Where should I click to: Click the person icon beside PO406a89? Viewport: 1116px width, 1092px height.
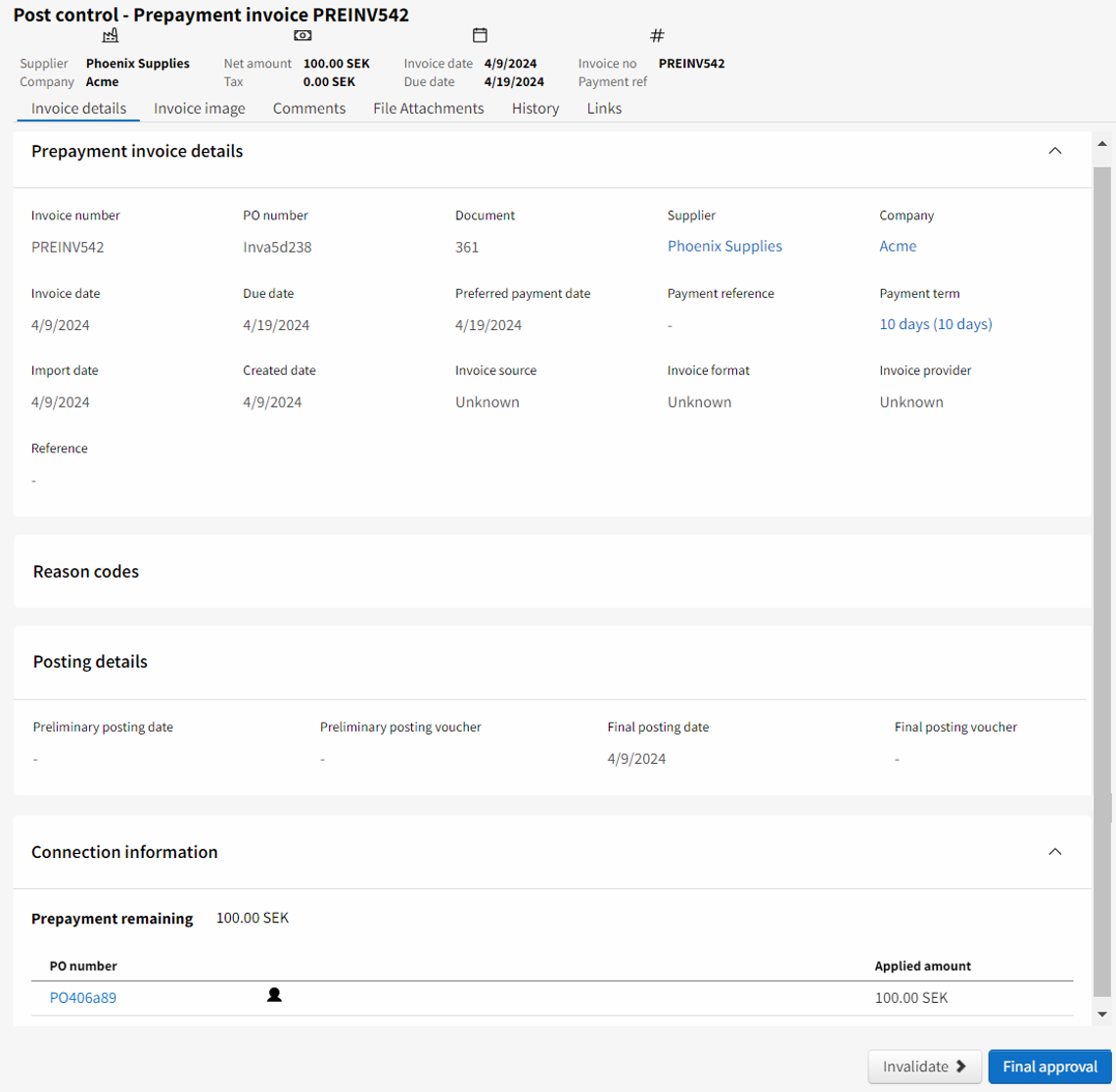pyautogui.click(x=274, y=995)
